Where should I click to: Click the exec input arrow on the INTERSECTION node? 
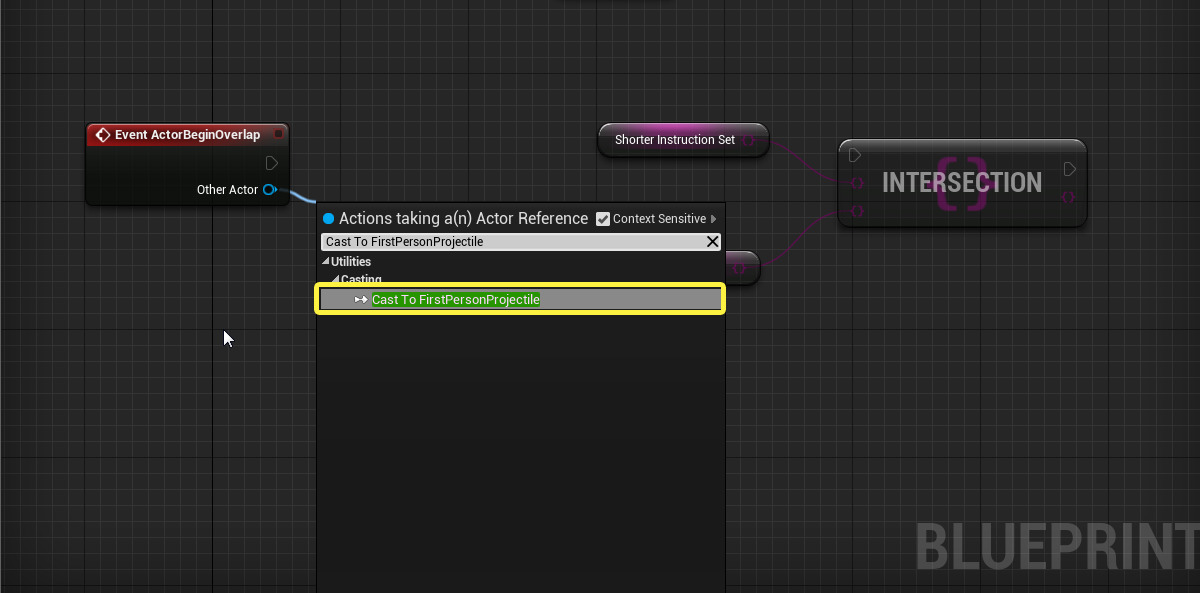point(856,155)
